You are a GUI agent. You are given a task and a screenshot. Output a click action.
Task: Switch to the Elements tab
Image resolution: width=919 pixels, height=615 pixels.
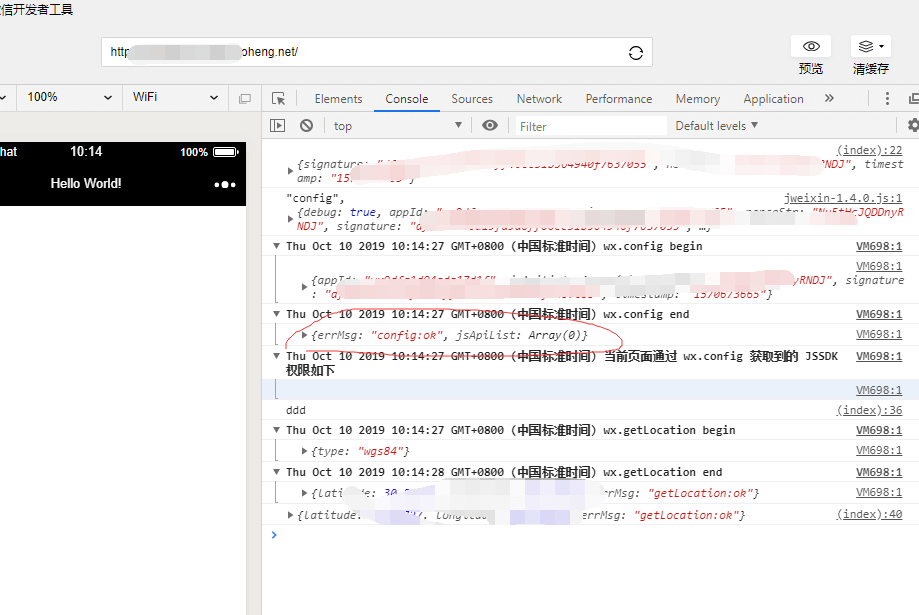[x=338, y=99]
